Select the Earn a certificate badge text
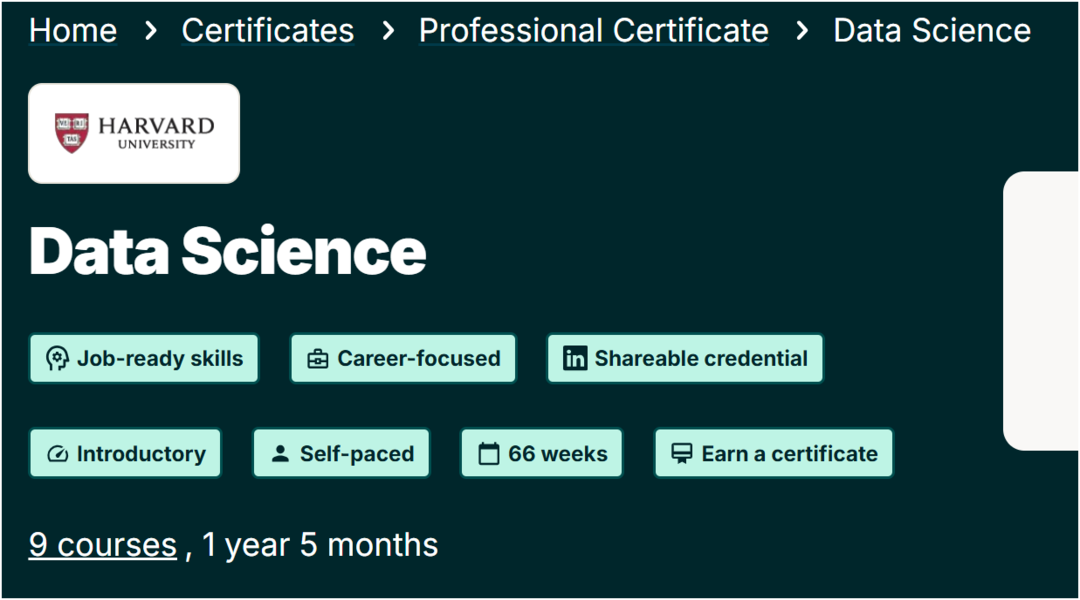Image resolution: width=1080 pixels, height=600 pixels. tap(789, 454)
